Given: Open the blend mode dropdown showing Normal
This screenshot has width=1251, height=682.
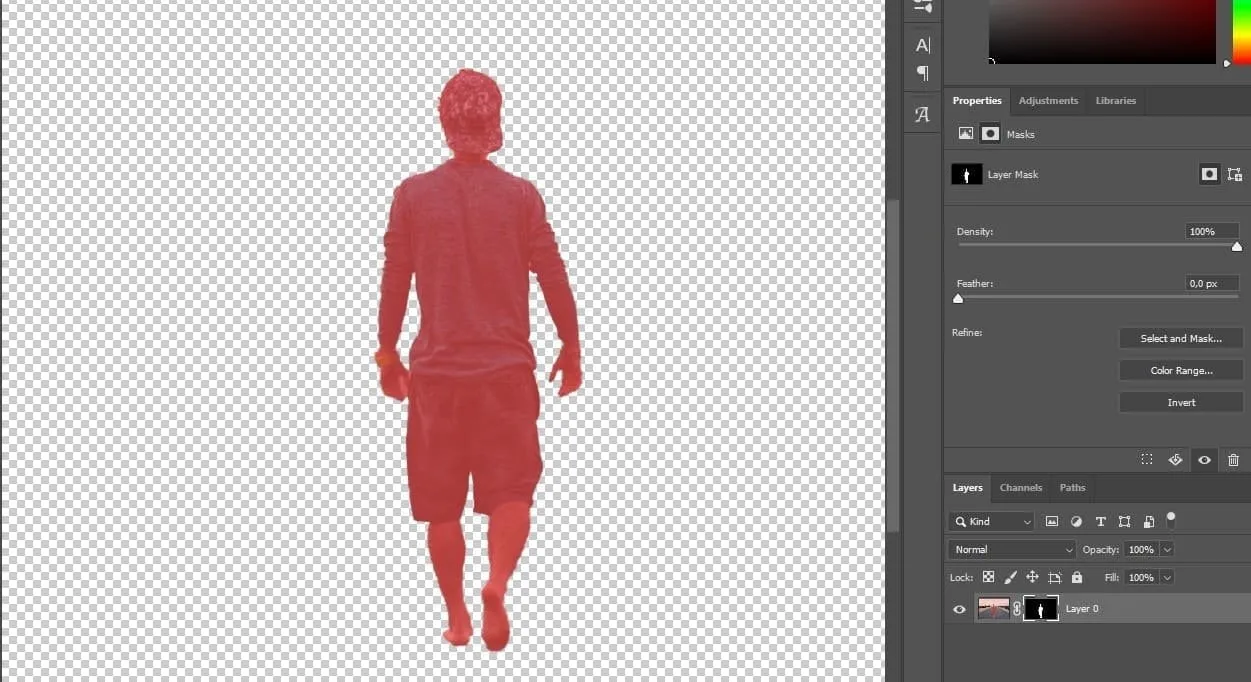Looking at the screenshot, I should (x=1011, y=549).
